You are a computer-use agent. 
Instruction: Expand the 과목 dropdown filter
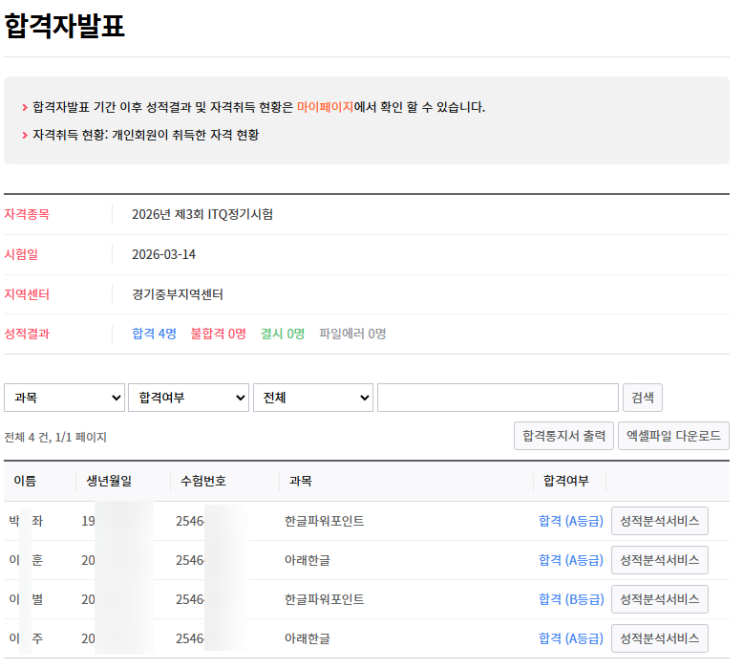point(64,397)
